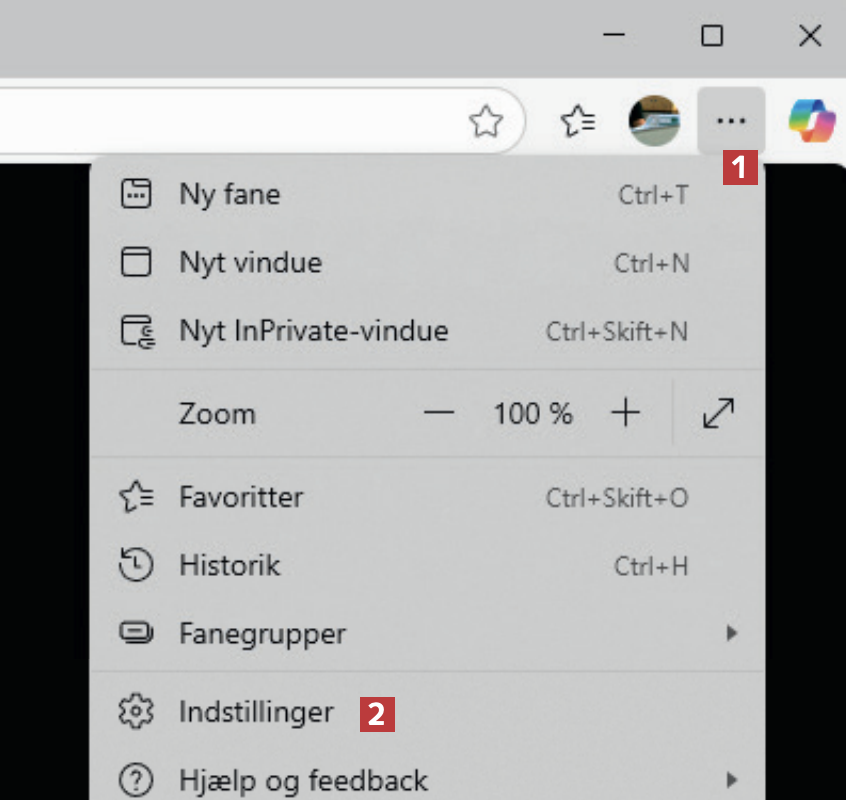This screenshot has width=846, height=800.
Task: Open Indstillinger from the menu
Action: point(256,712)
